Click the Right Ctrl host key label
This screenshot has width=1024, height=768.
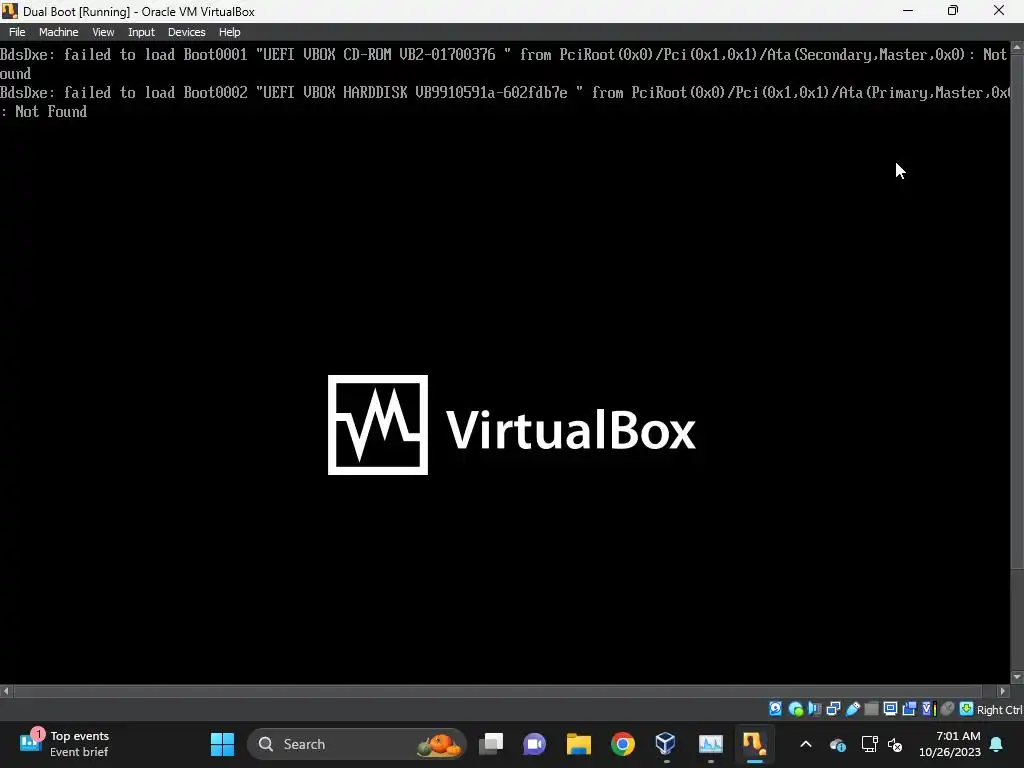(x=999, y=709)
